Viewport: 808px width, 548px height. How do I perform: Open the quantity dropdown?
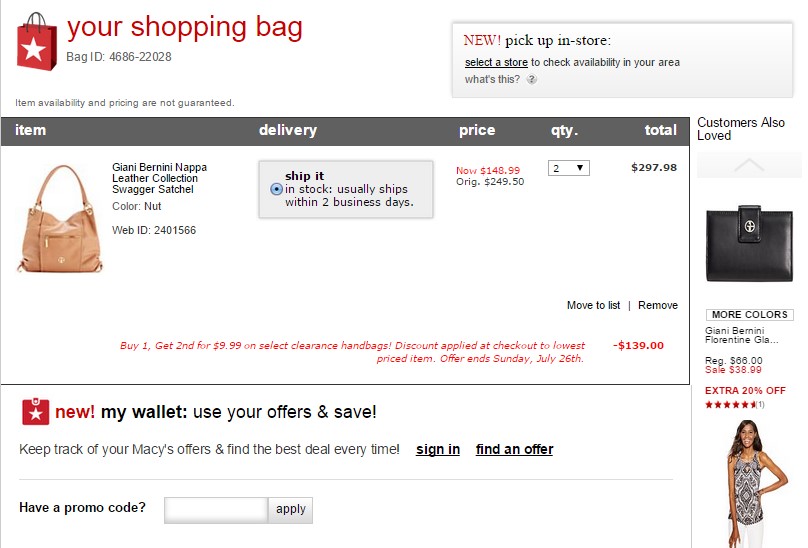pos(568,168)
